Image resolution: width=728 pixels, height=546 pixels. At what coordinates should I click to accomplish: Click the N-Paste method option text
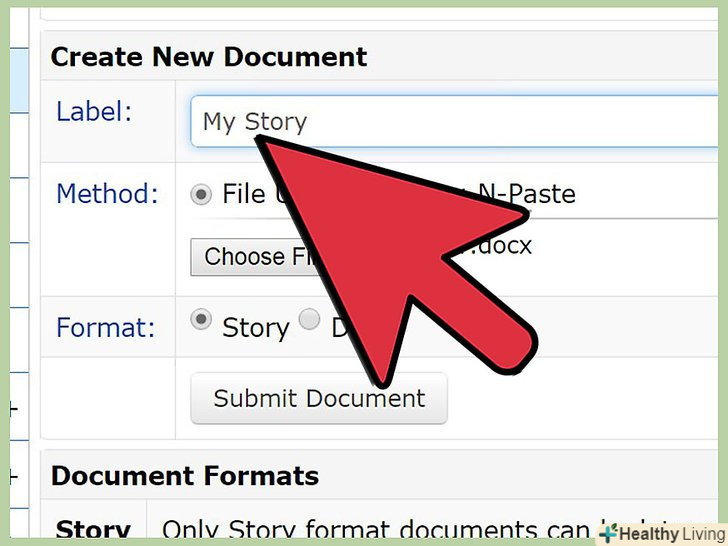532,193
